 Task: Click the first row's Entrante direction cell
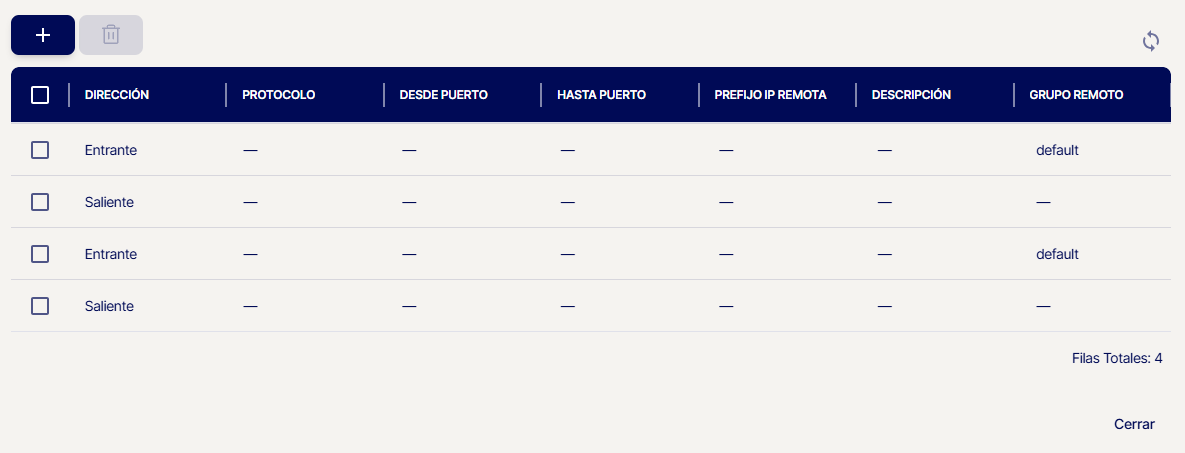[111, 150]
